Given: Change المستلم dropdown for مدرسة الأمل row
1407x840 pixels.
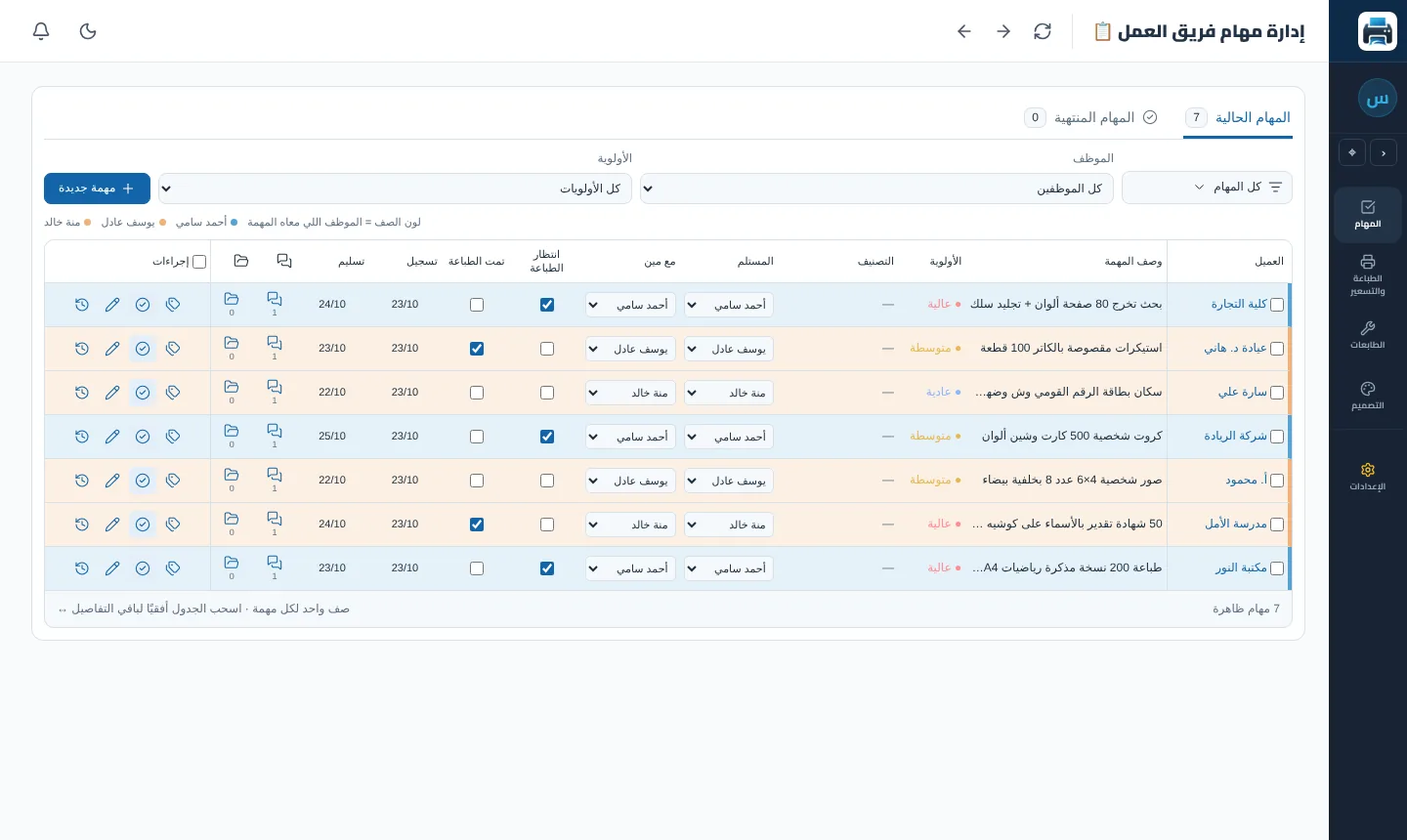Looking at the screenshot, I should tap(729, 525).
